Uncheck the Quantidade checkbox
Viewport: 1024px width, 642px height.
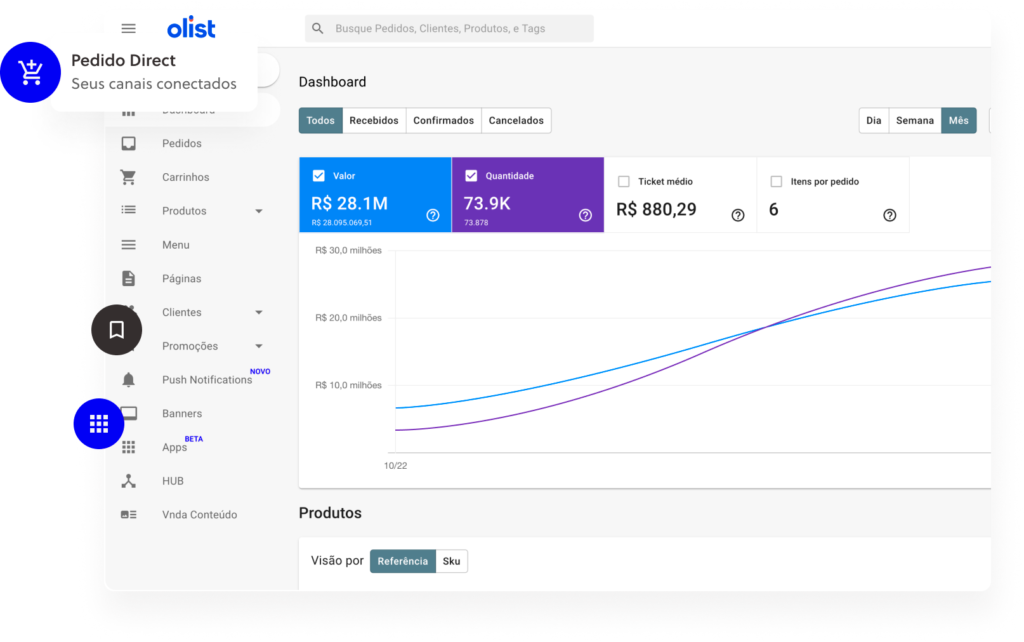471,176
